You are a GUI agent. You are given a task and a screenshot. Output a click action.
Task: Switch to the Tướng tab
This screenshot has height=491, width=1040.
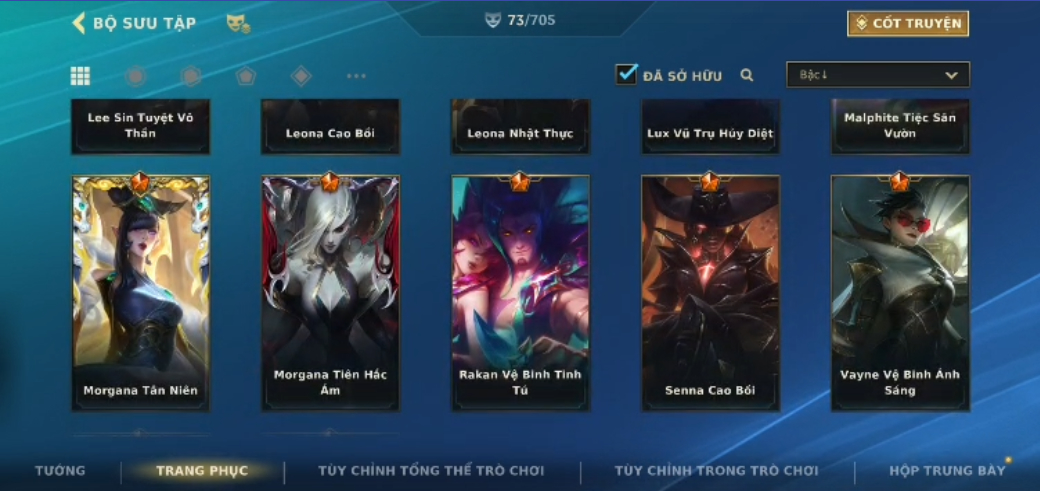pos(60,470)
